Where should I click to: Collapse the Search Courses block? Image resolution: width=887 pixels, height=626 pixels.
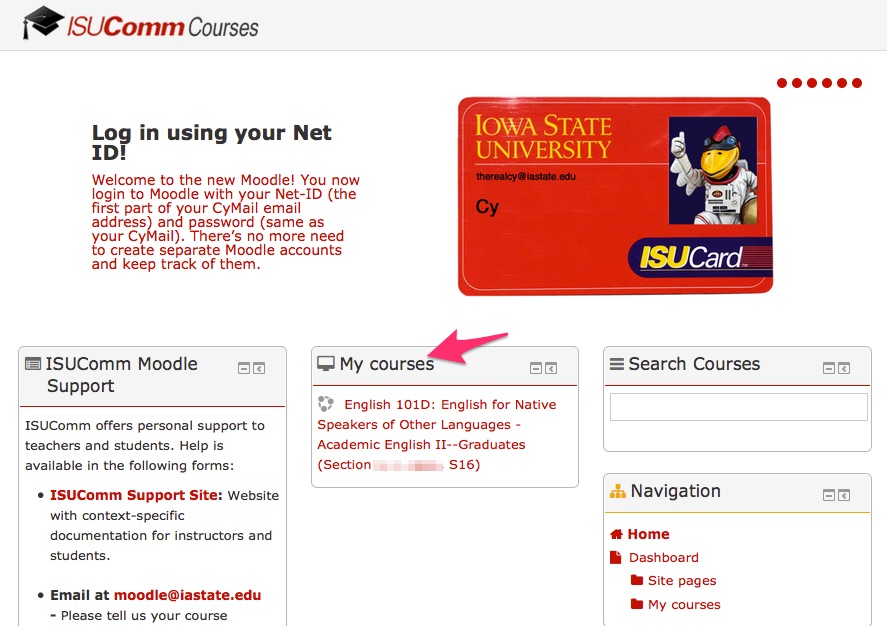click(829, 369)
